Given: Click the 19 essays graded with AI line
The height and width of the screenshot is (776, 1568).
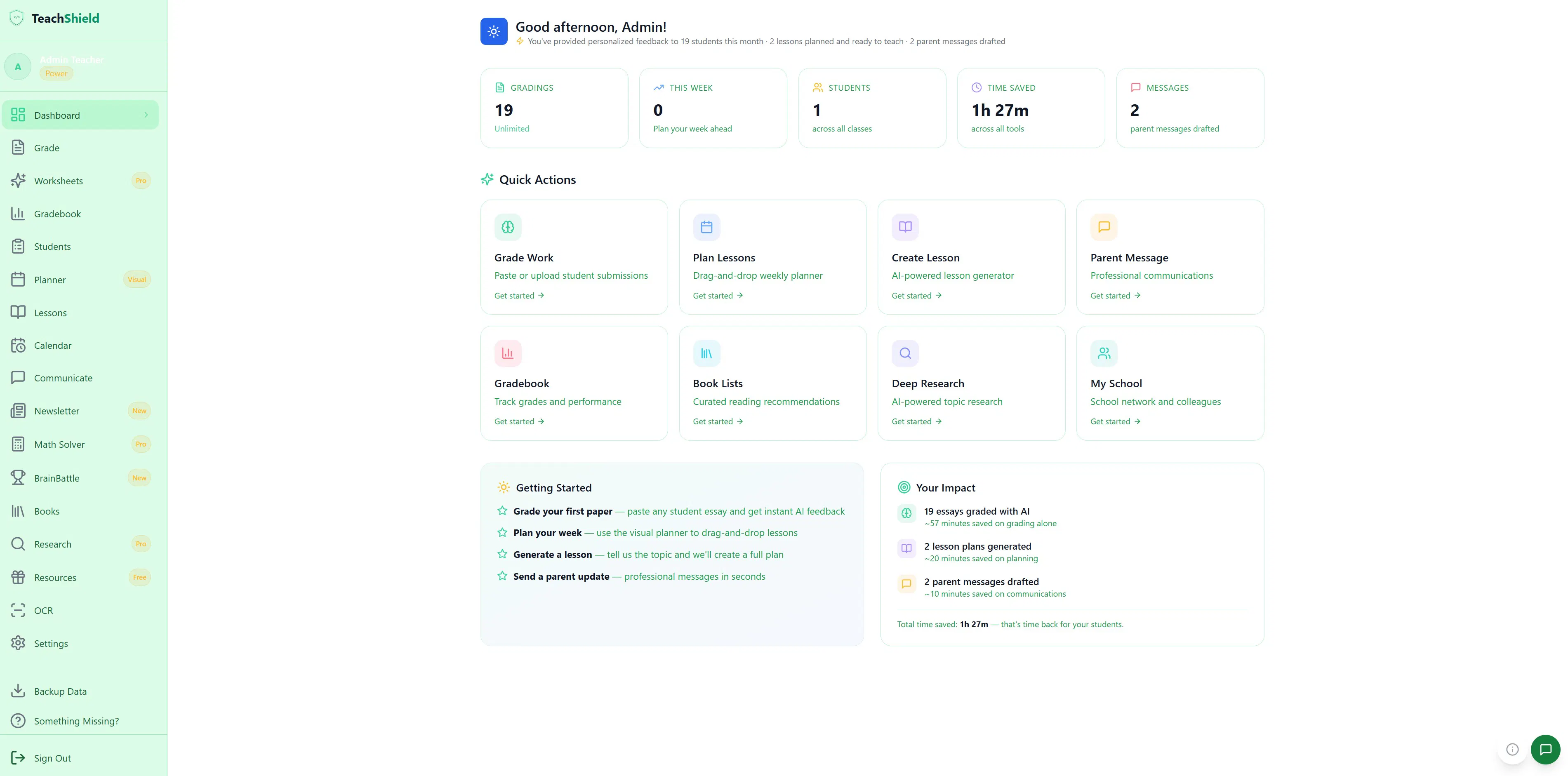Looking at the screenshot, I should coord(977,512).
